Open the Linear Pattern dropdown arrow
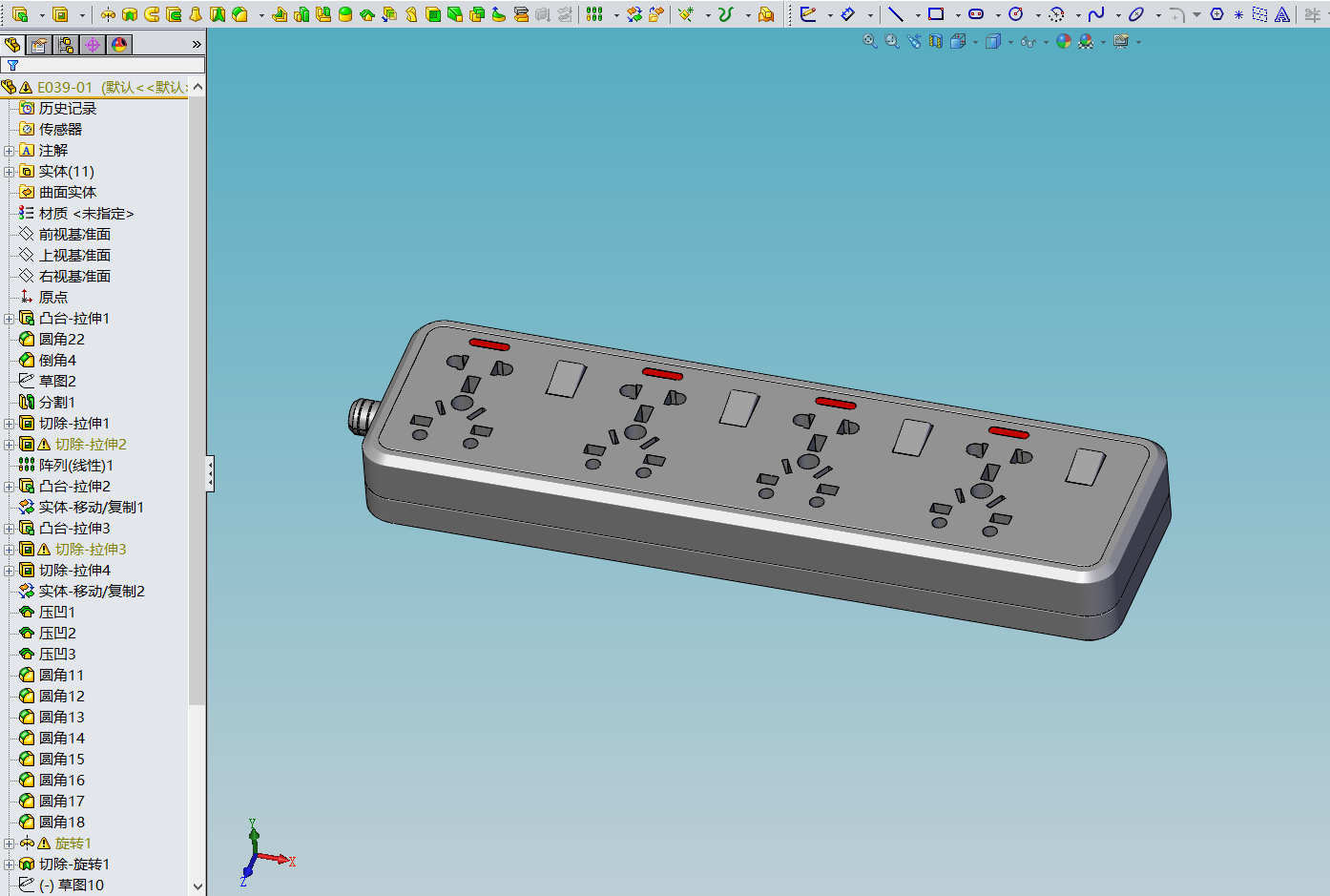Viewport: 1330px width, 896px height. click(x=615, y=15)
